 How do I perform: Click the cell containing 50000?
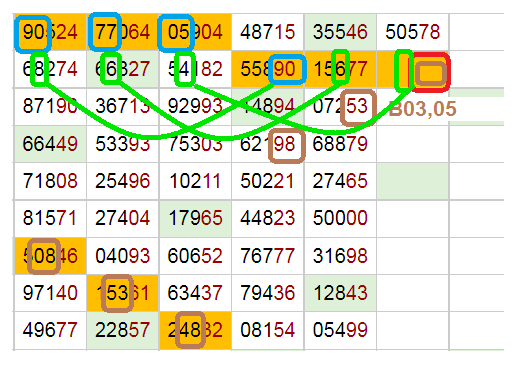(x=340, y=218)
